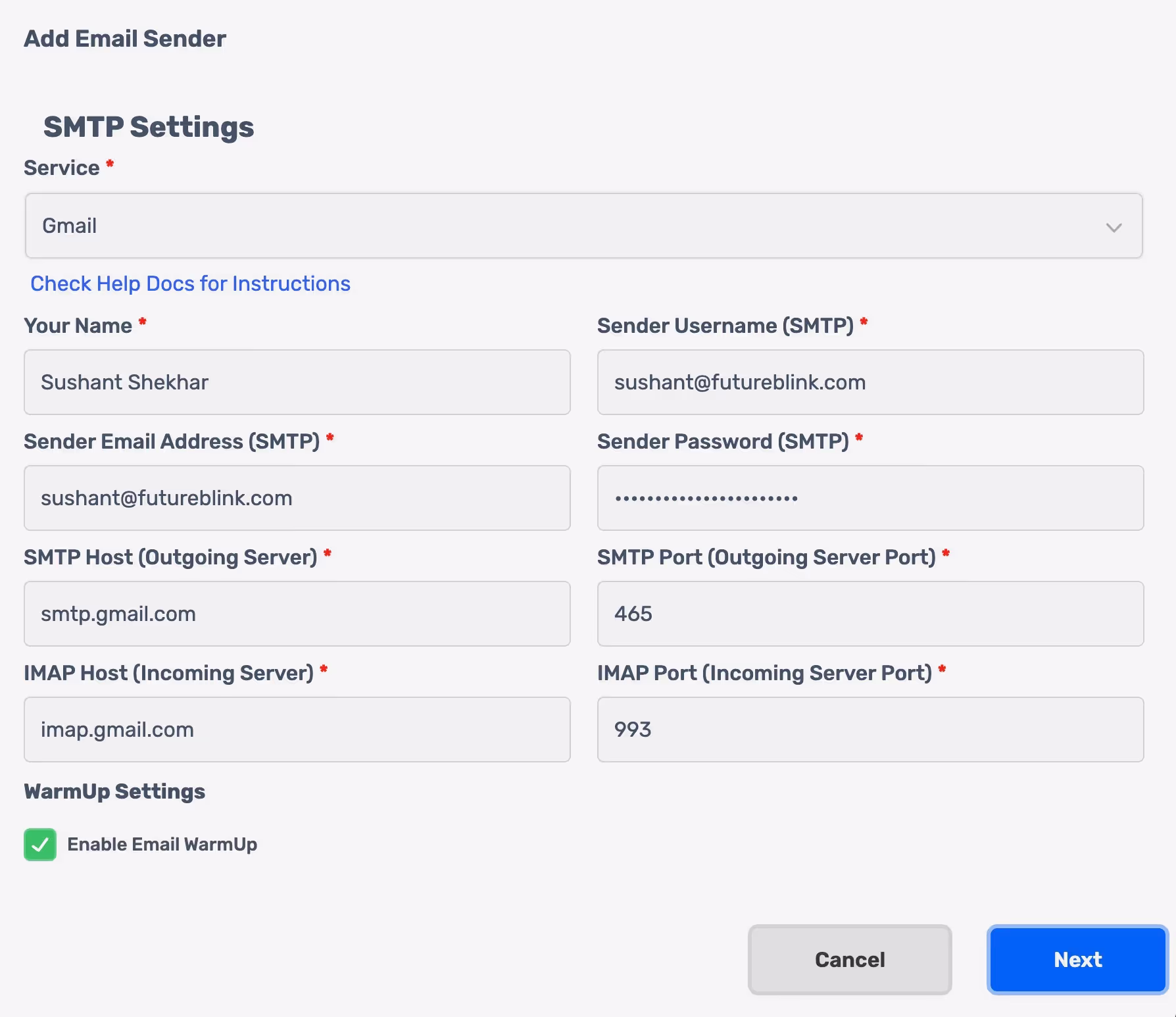Click the chevron arrow in the Service field

tap(1113, 228)
